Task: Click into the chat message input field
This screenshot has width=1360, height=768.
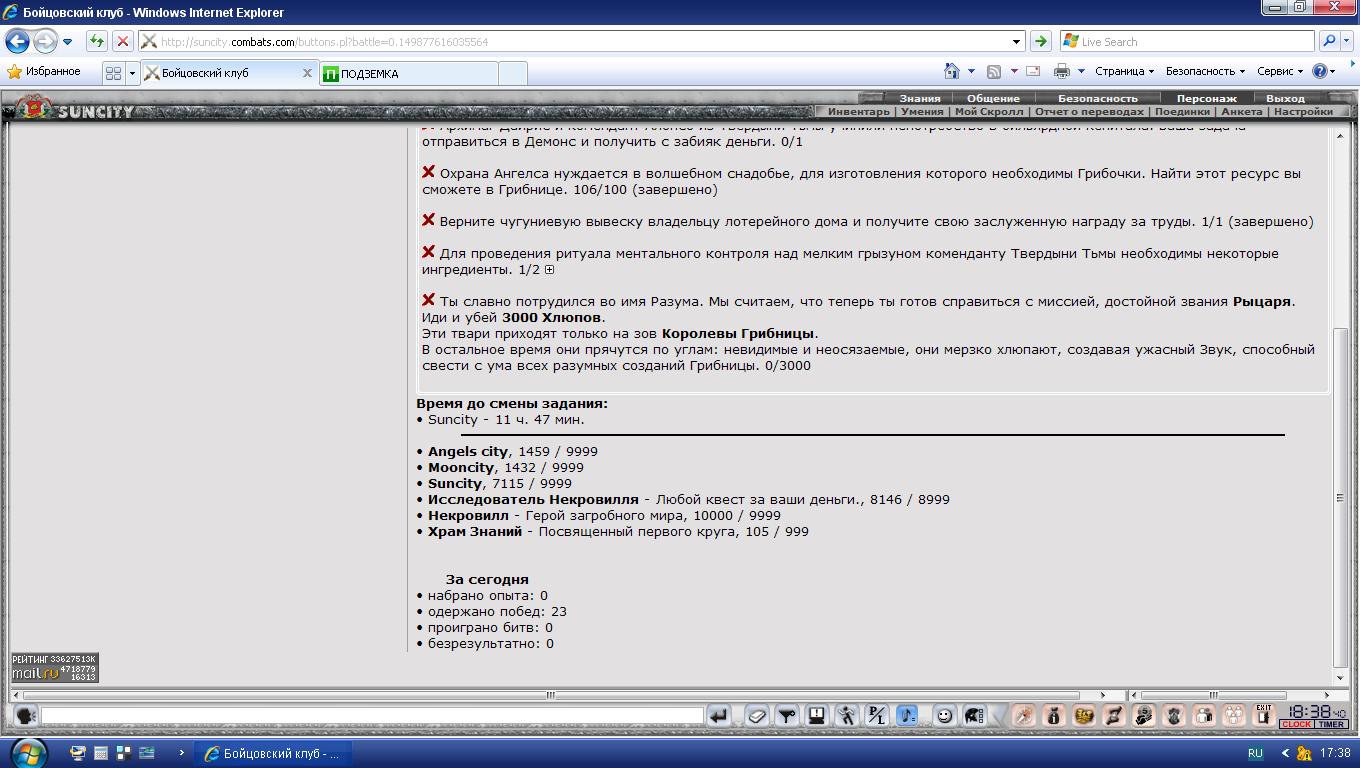Action: [372, 715]
